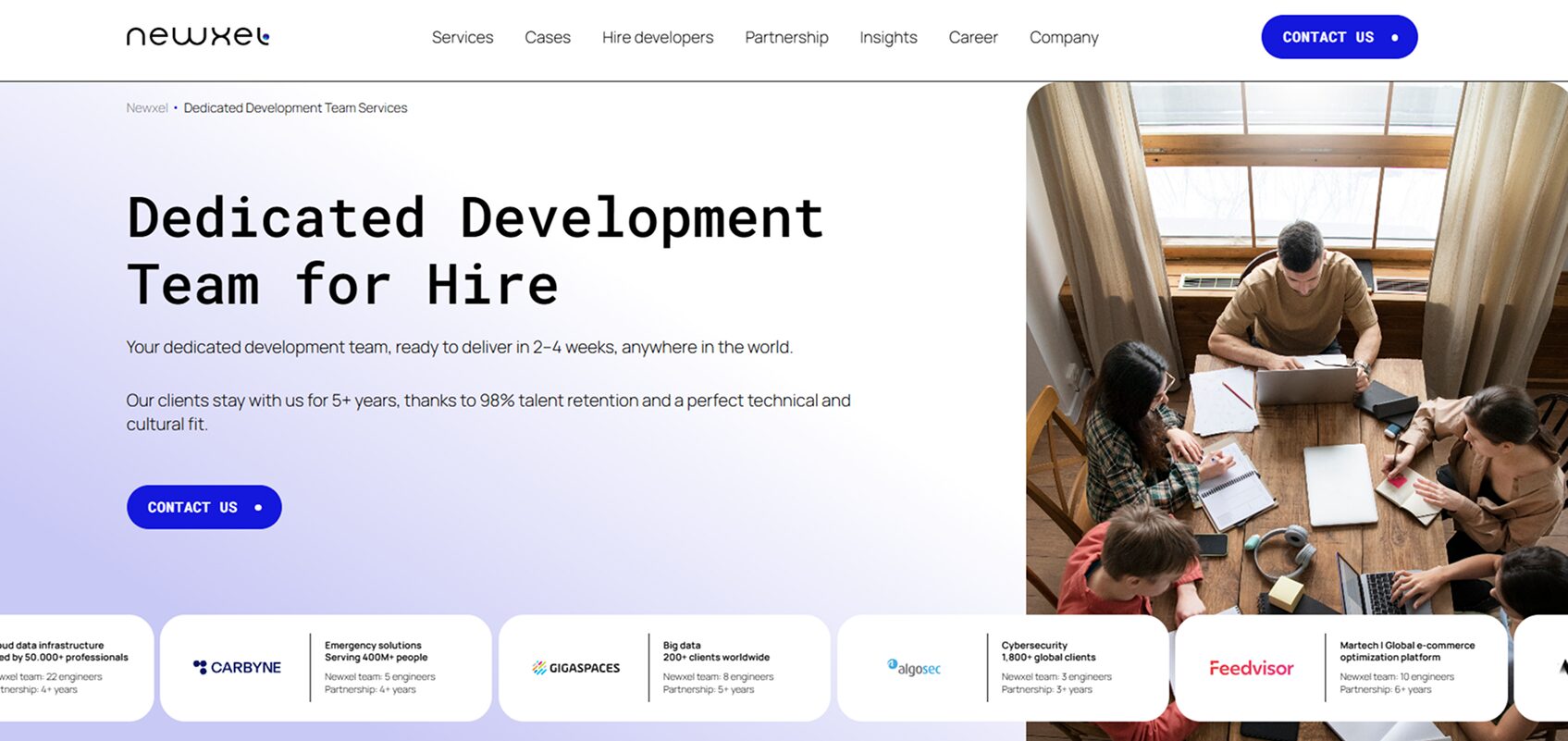Click text 'Newxel team: 3 engineers'

point(1056,677)
